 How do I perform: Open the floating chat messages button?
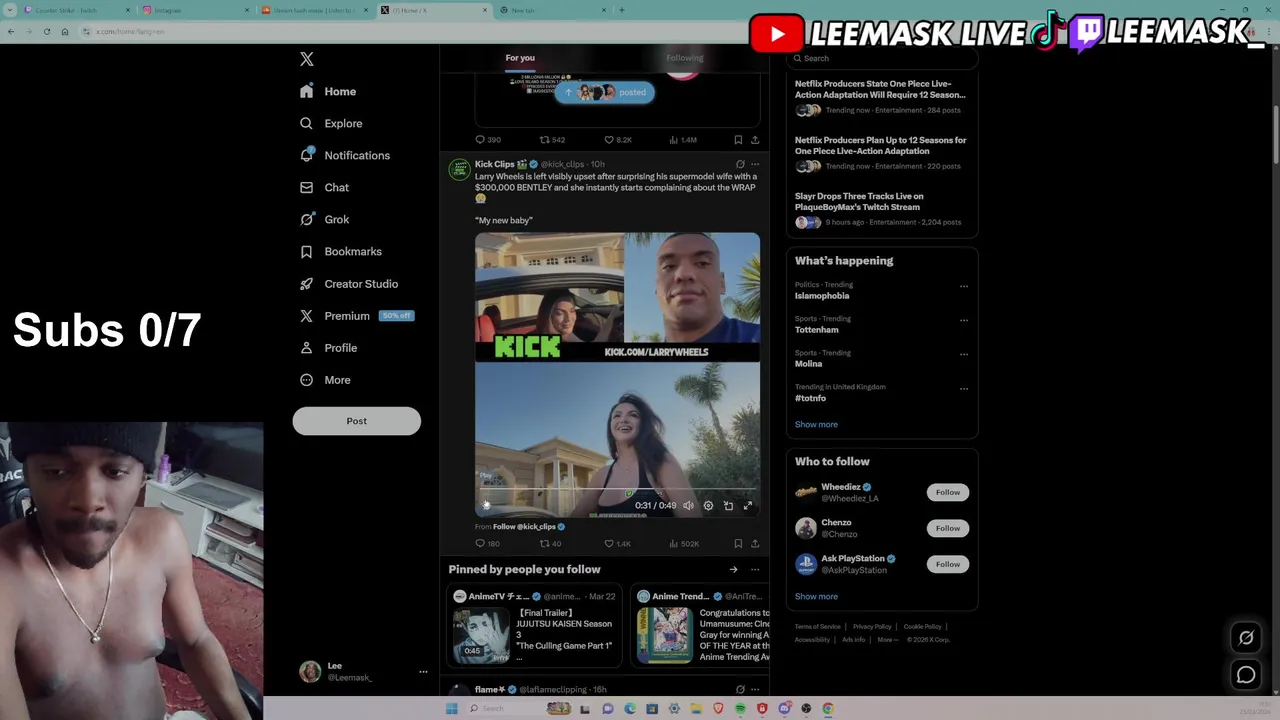point(1246,675)
